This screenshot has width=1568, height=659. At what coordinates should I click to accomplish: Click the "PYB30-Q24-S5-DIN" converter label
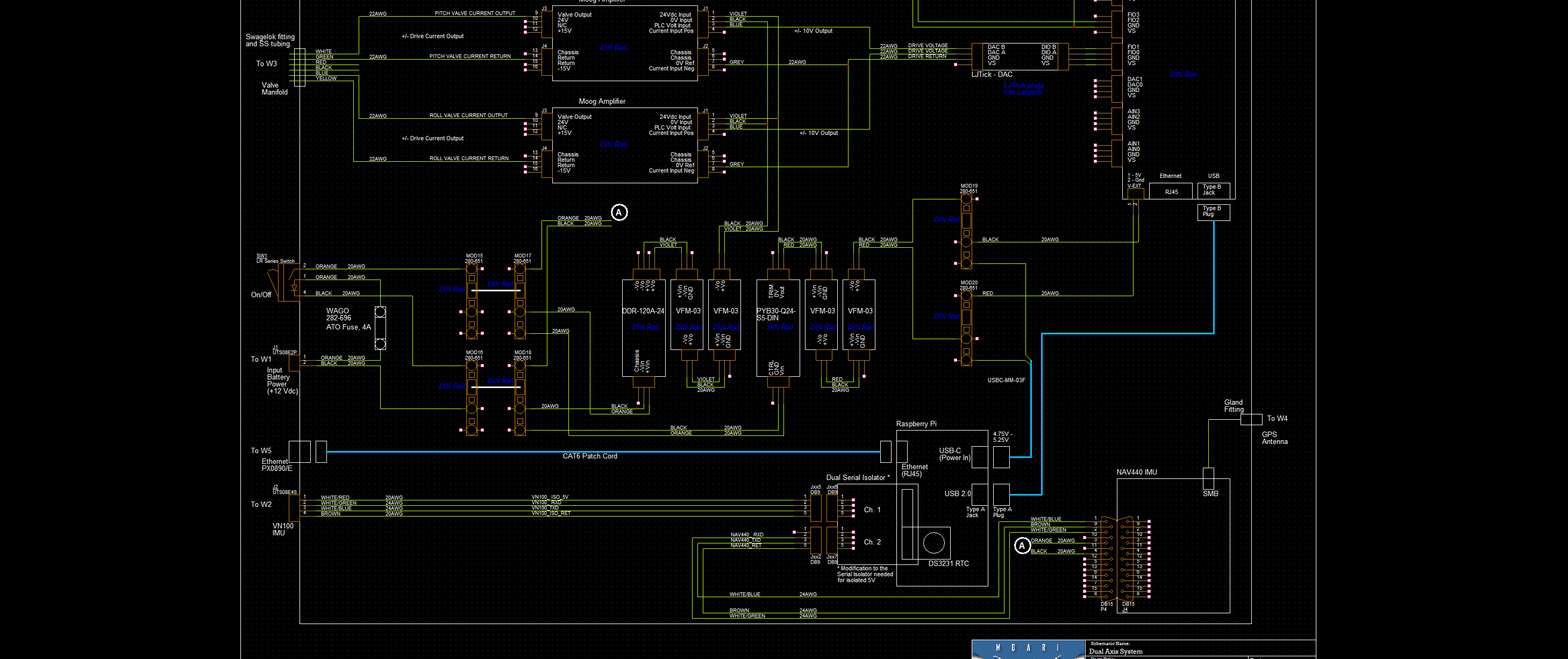click(776, 314)
